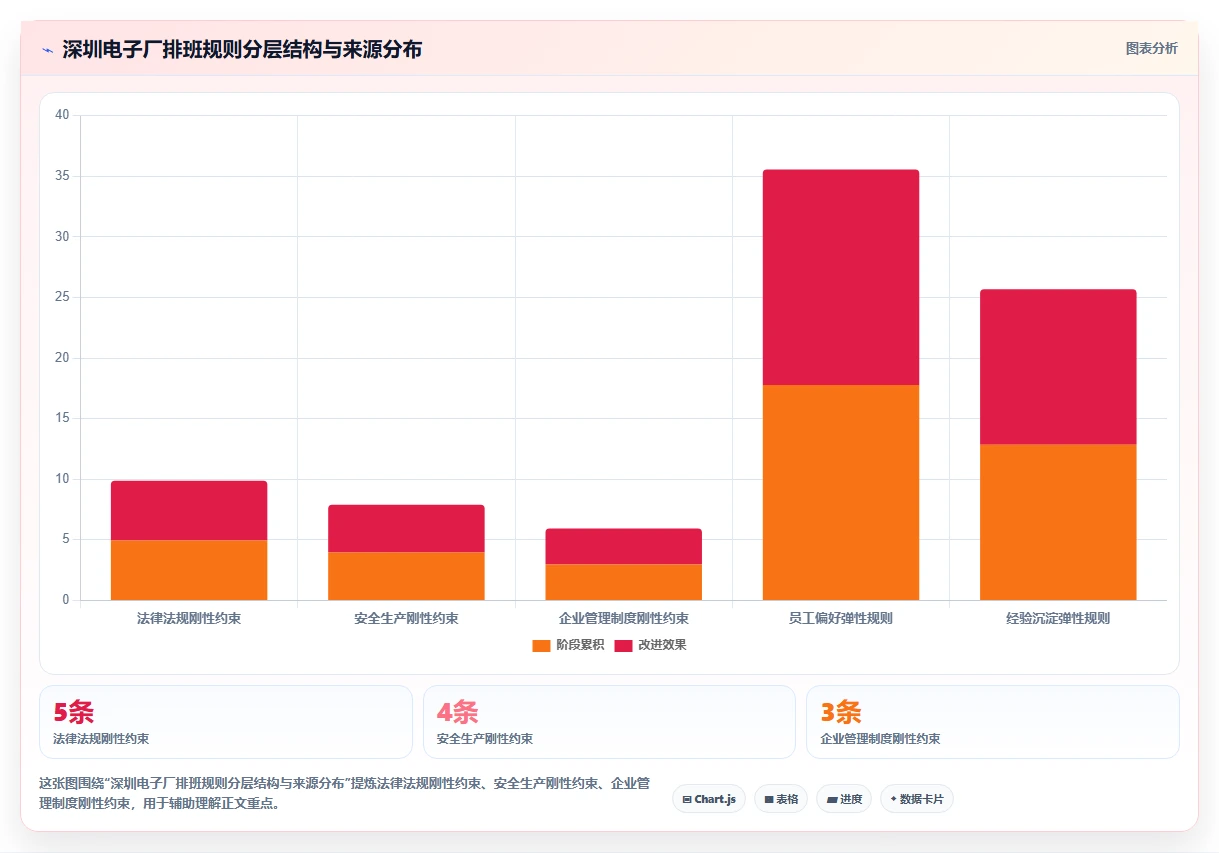Image resolution: width=1219 pixels, height=853 pixels.
Task: Click the x-axis label 企业管理制度刚性约束
Action: pyautogui.click(x=624, y=618)
